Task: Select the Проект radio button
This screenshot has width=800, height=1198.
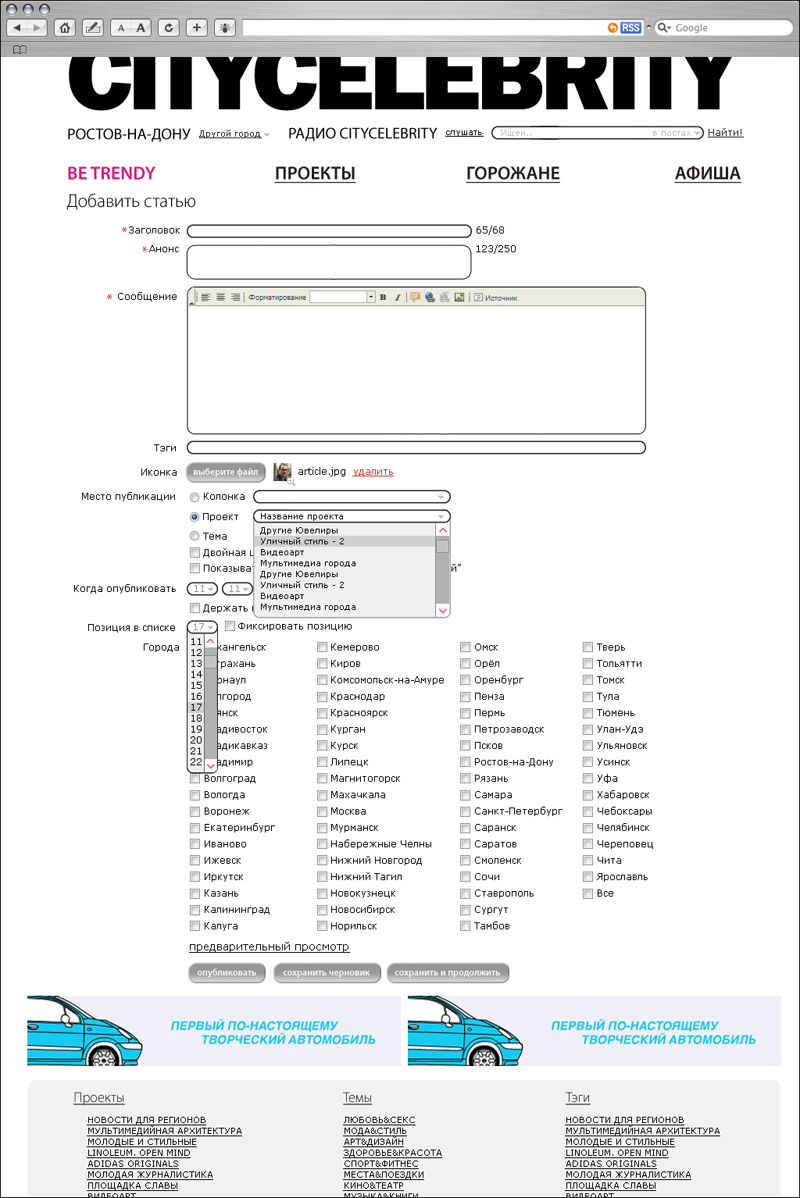Action: point(194,517)
